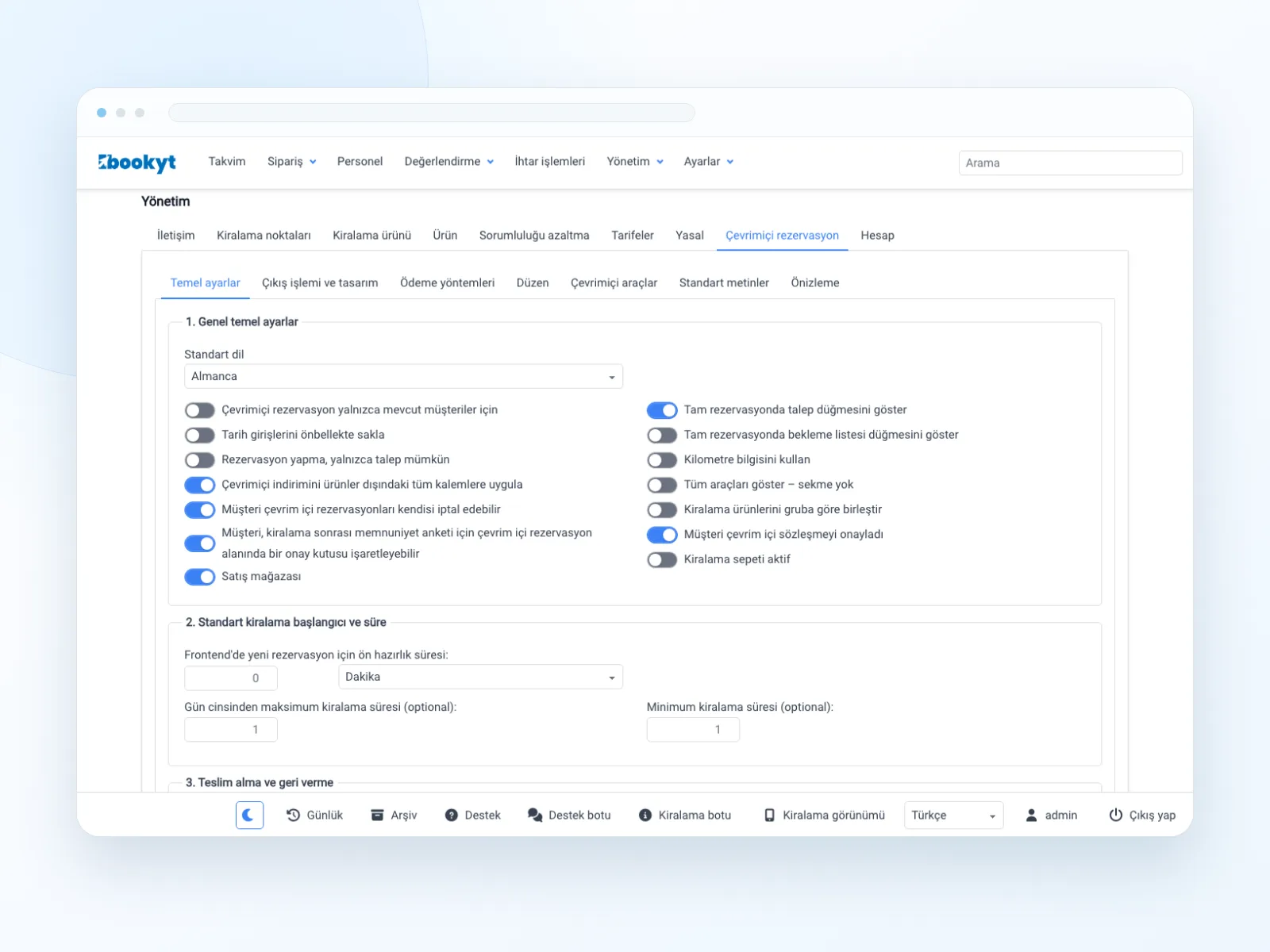This screenshot has width=1270, height=952.
Task: Select the Tarifeler tab
Action: click(633, 235)
